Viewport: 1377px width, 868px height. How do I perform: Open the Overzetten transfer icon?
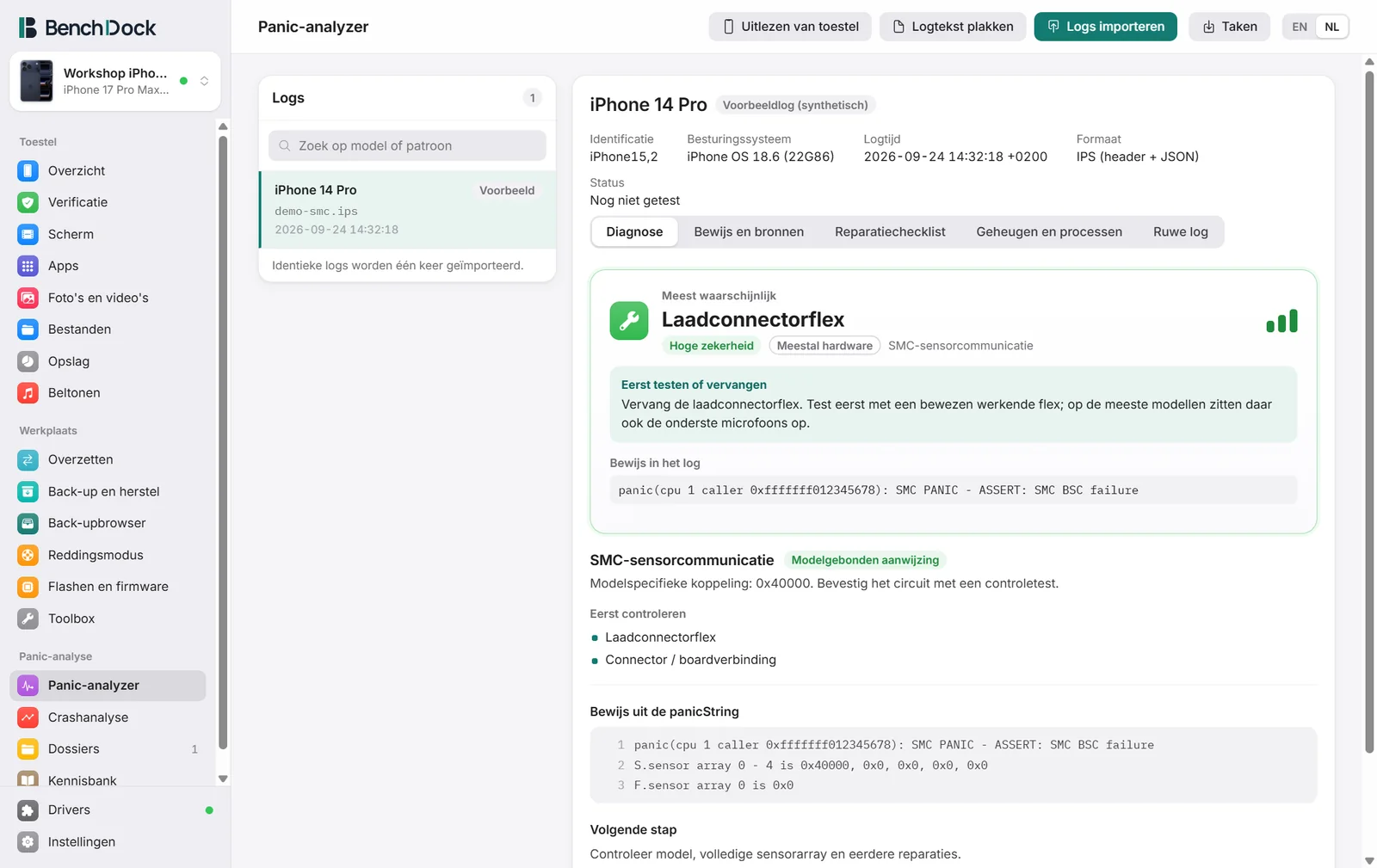pyautogui.click(x=28, y=459)
